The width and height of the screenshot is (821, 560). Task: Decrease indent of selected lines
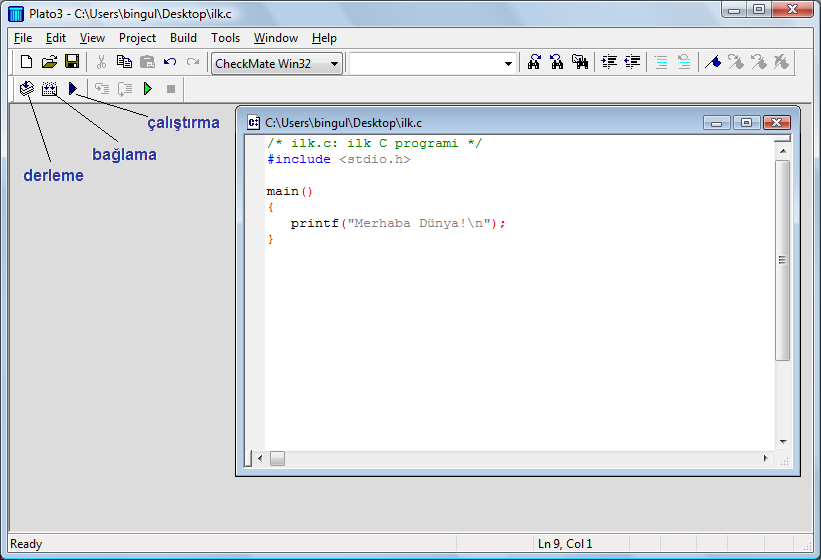point(632,62)
